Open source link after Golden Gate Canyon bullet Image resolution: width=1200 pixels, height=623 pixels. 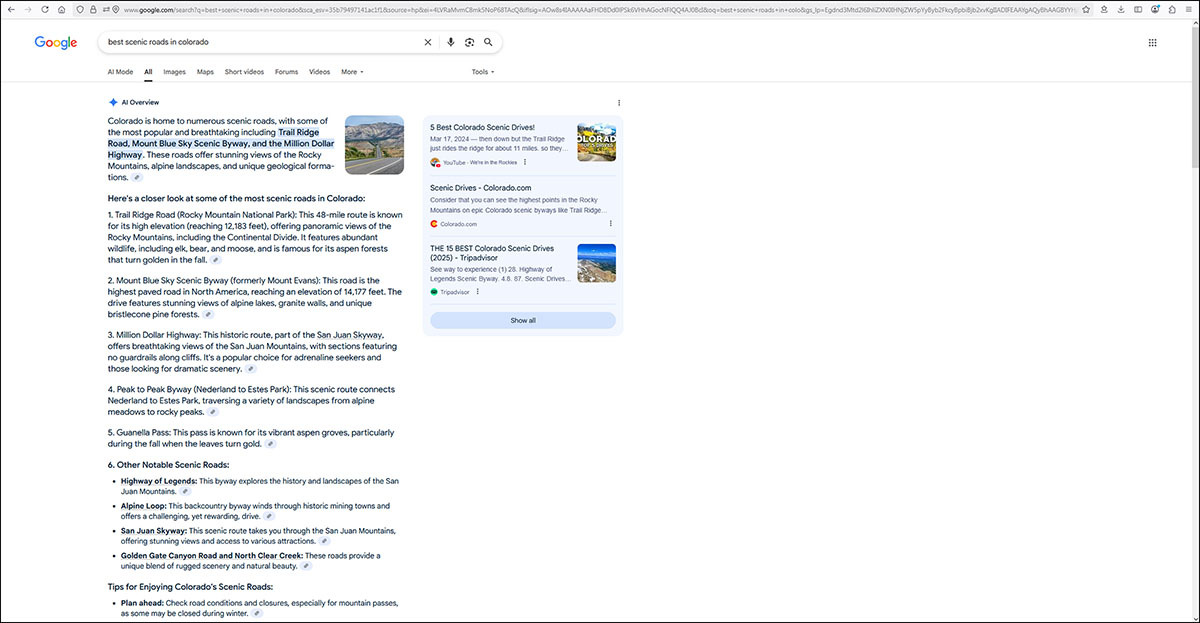click(306, 566)
